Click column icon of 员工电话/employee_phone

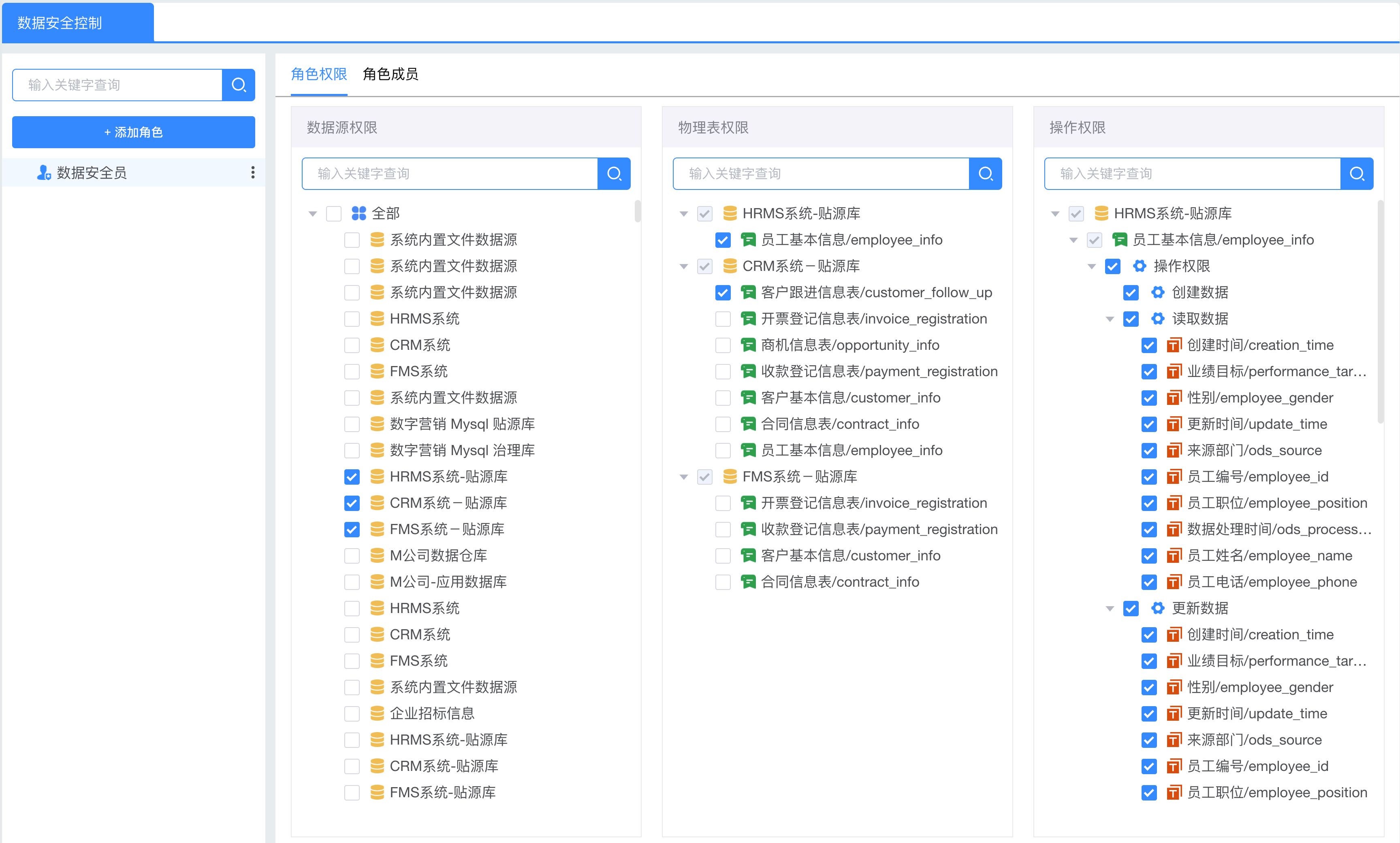pyautogui.click(x=1174, y=582)
